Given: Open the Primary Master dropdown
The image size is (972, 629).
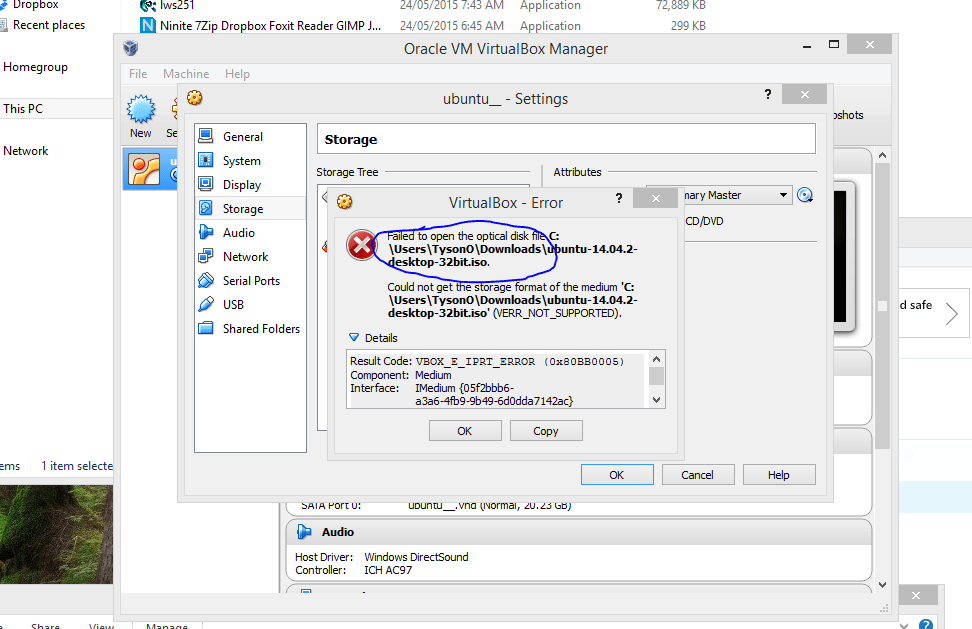Looking at the screenshot, I should (x=783, y=195).
